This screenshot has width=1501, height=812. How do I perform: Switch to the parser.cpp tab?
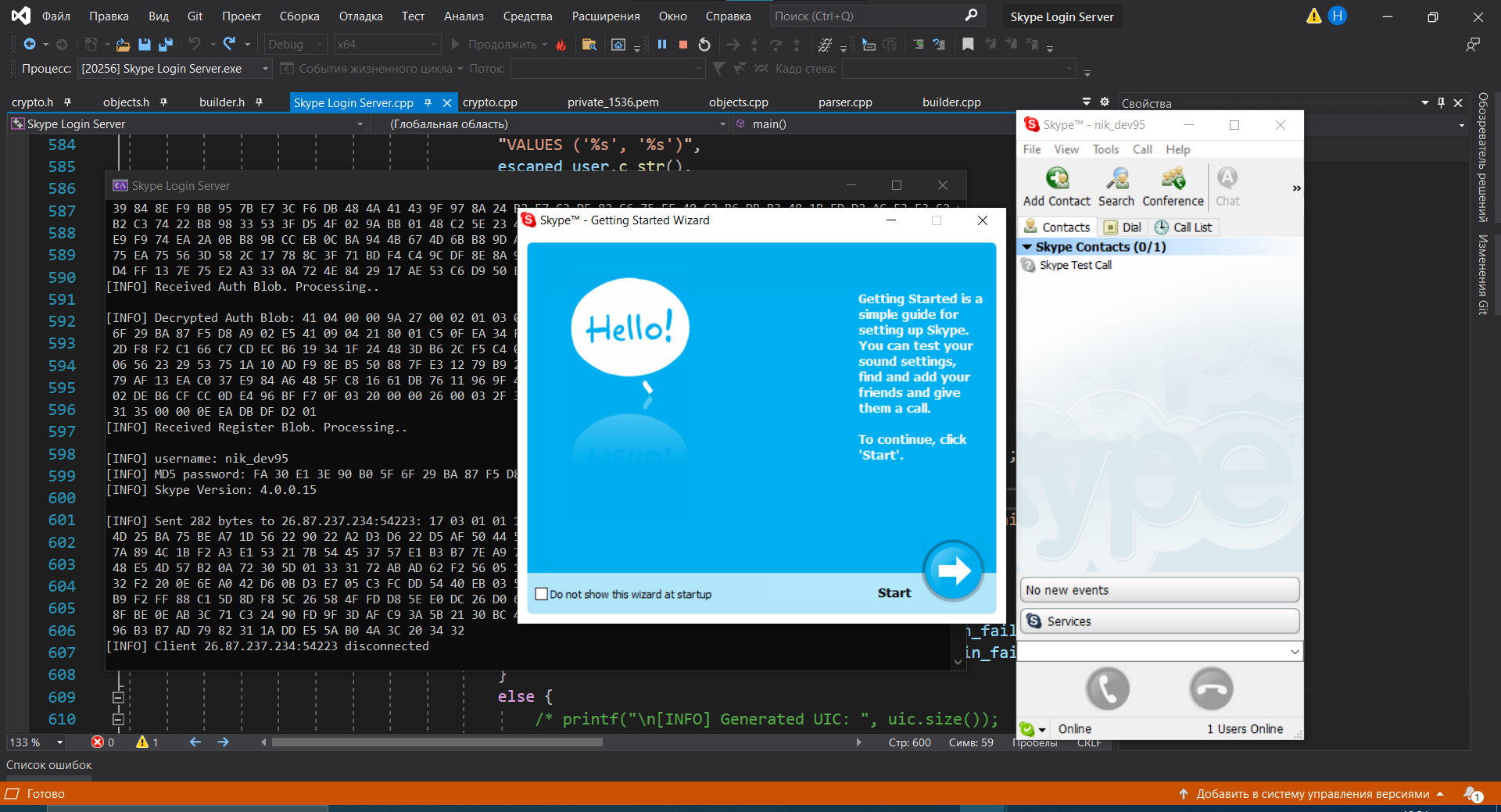point(845,102)
